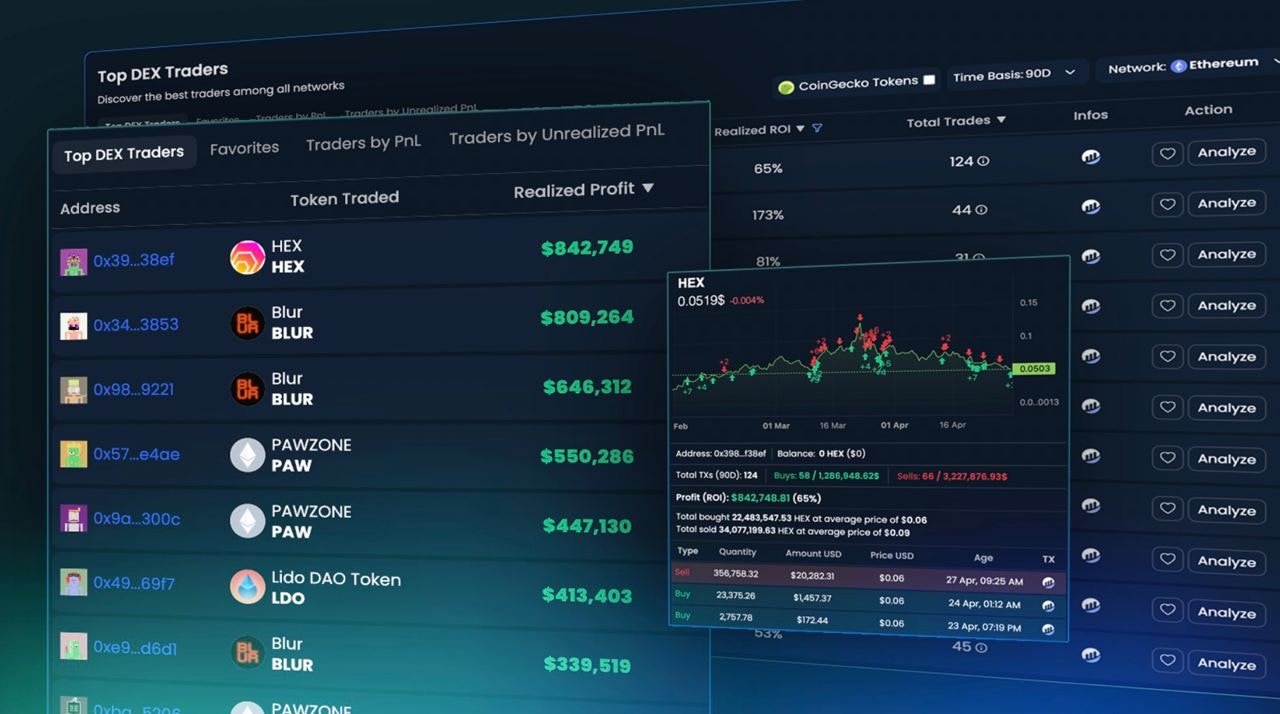1280x714 pixels.
Task: Favorite the trader in the 65% ROI row
Action: [x=1167, y=154]
